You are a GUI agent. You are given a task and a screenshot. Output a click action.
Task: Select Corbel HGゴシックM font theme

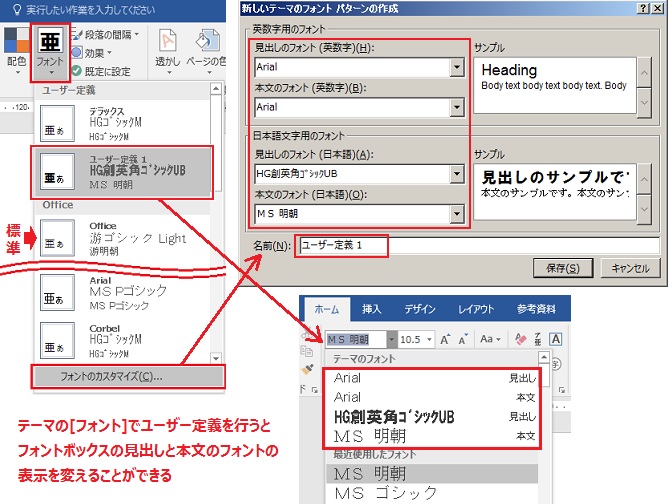point(123,341)
